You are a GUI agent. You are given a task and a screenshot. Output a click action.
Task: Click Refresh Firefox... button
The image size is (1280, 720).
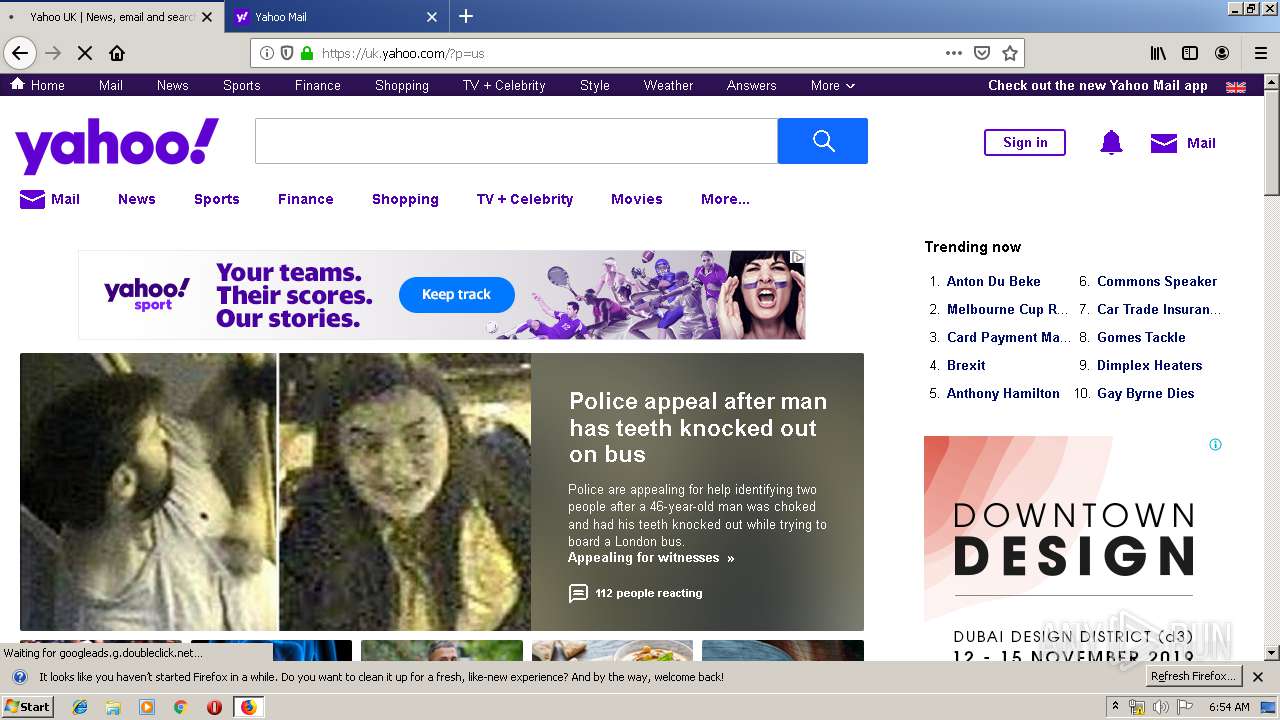1194,677
